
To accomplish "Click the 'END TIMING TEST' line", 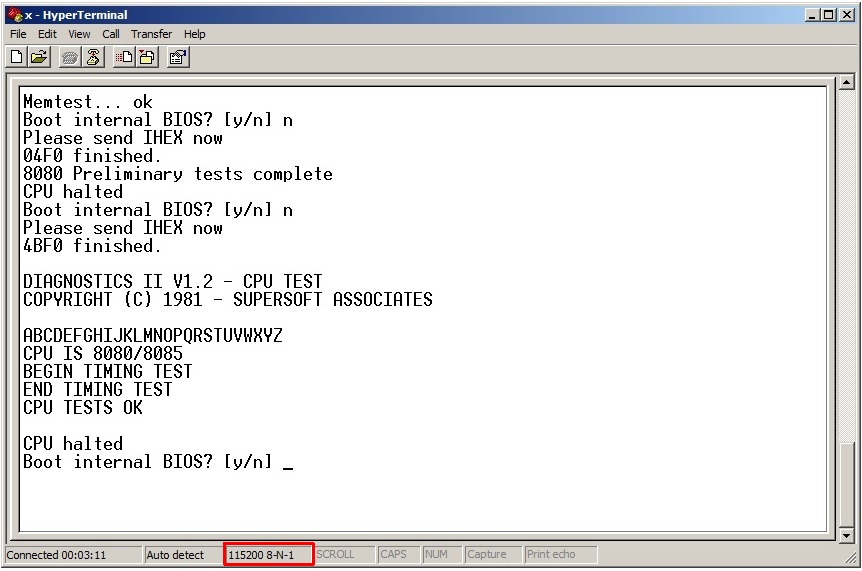I will tap(98, 390).
